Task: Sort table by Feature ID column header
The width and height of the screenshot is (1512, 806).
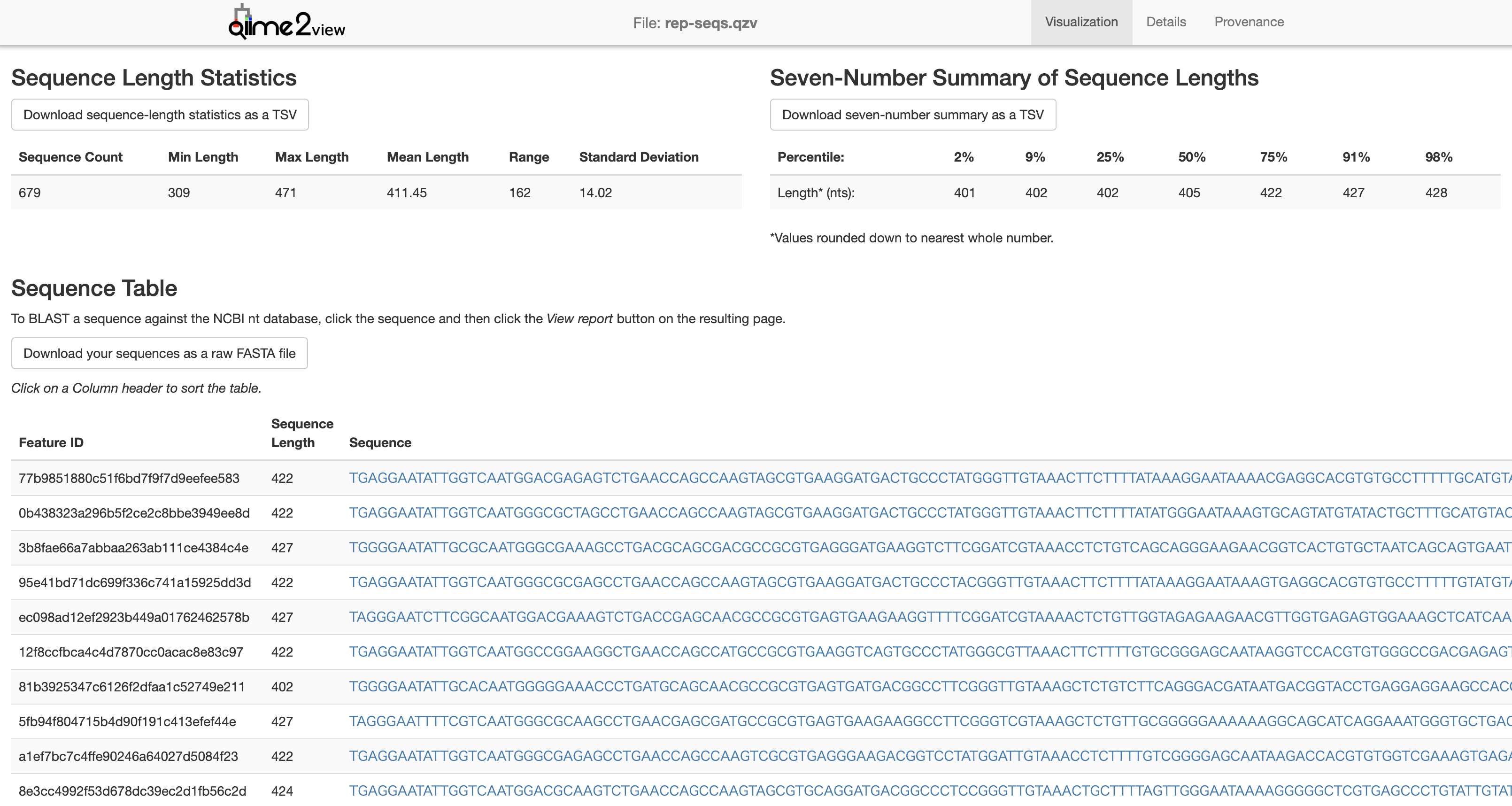Action: 51,442
